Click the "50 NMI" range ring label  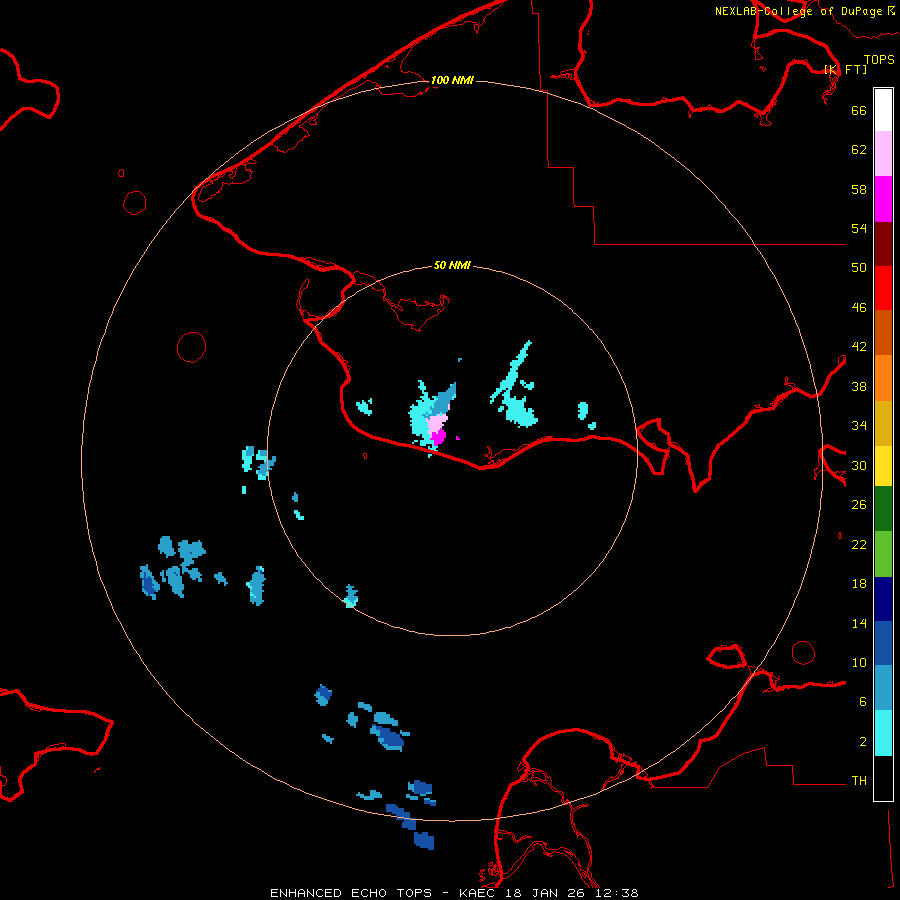click(452, 265)
